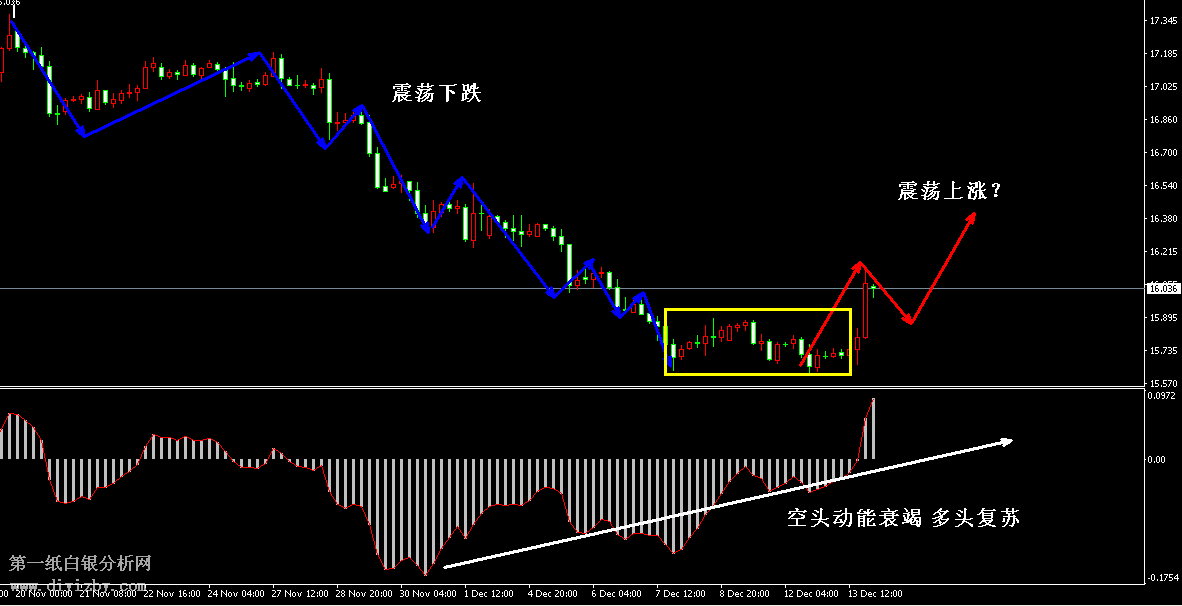This screenshot has width=1182, height=606.
Task: Click the 15.570 price axis label
Action: click(1162, 384)
